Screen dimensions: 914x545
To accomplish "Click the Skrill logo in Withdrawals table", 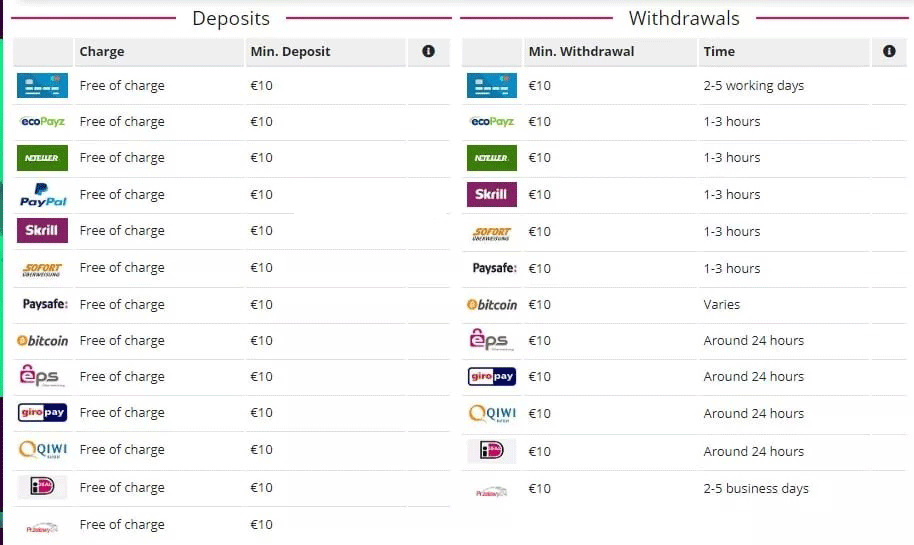I will (491, 194).
